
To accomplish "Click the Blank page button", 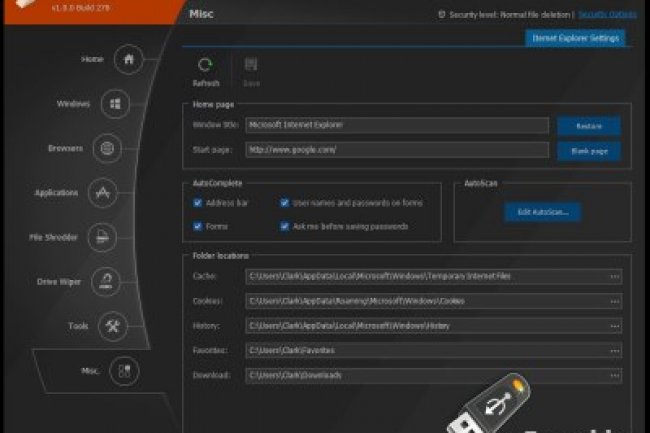I will (589, 151).
